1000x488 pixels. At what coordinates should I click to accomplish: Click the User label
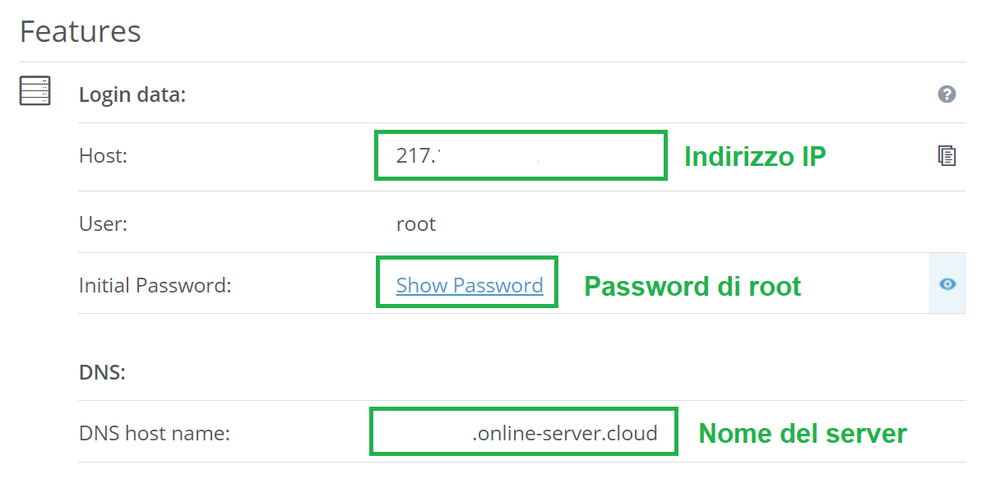(x=103, y=225)
